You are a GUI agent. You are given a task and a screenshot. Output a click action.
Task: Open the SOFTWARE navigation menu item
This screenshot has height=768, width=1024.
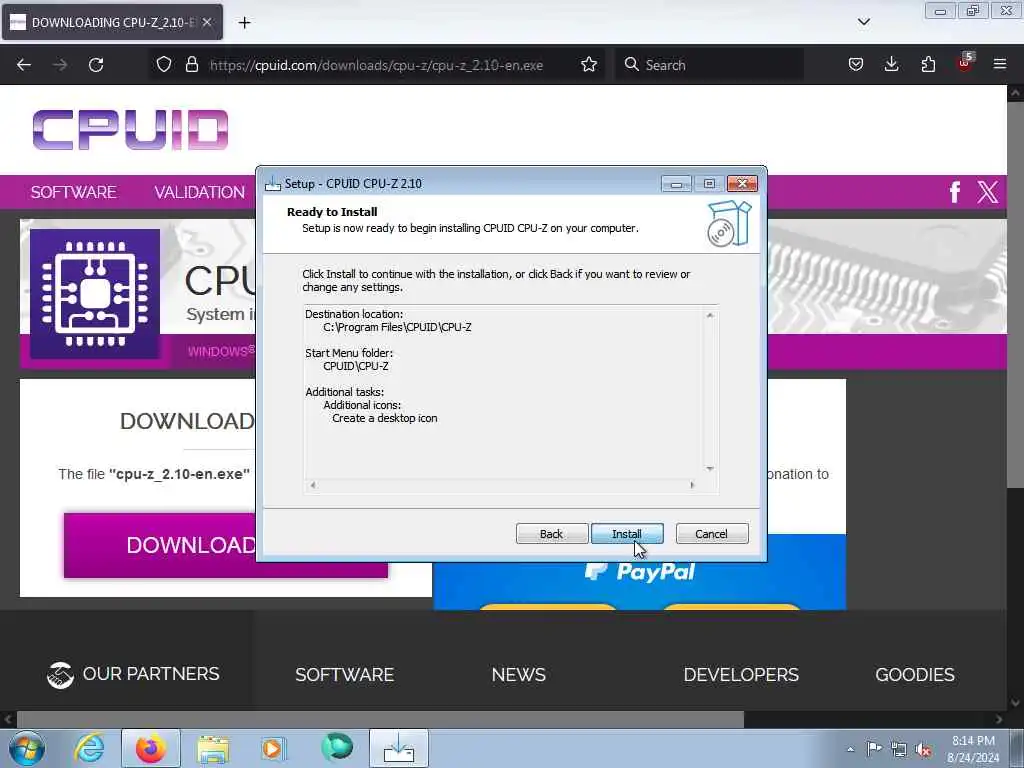(74, 192)
